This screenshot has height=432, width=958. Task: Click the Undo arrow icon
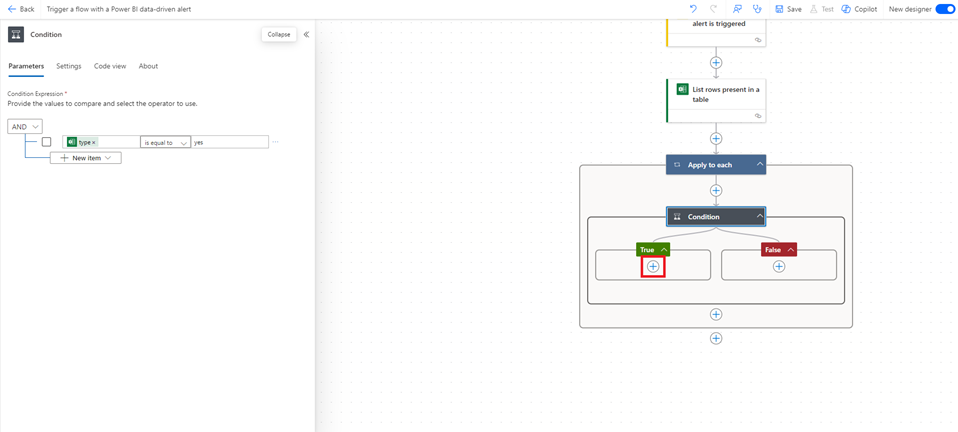click(693, 9)
